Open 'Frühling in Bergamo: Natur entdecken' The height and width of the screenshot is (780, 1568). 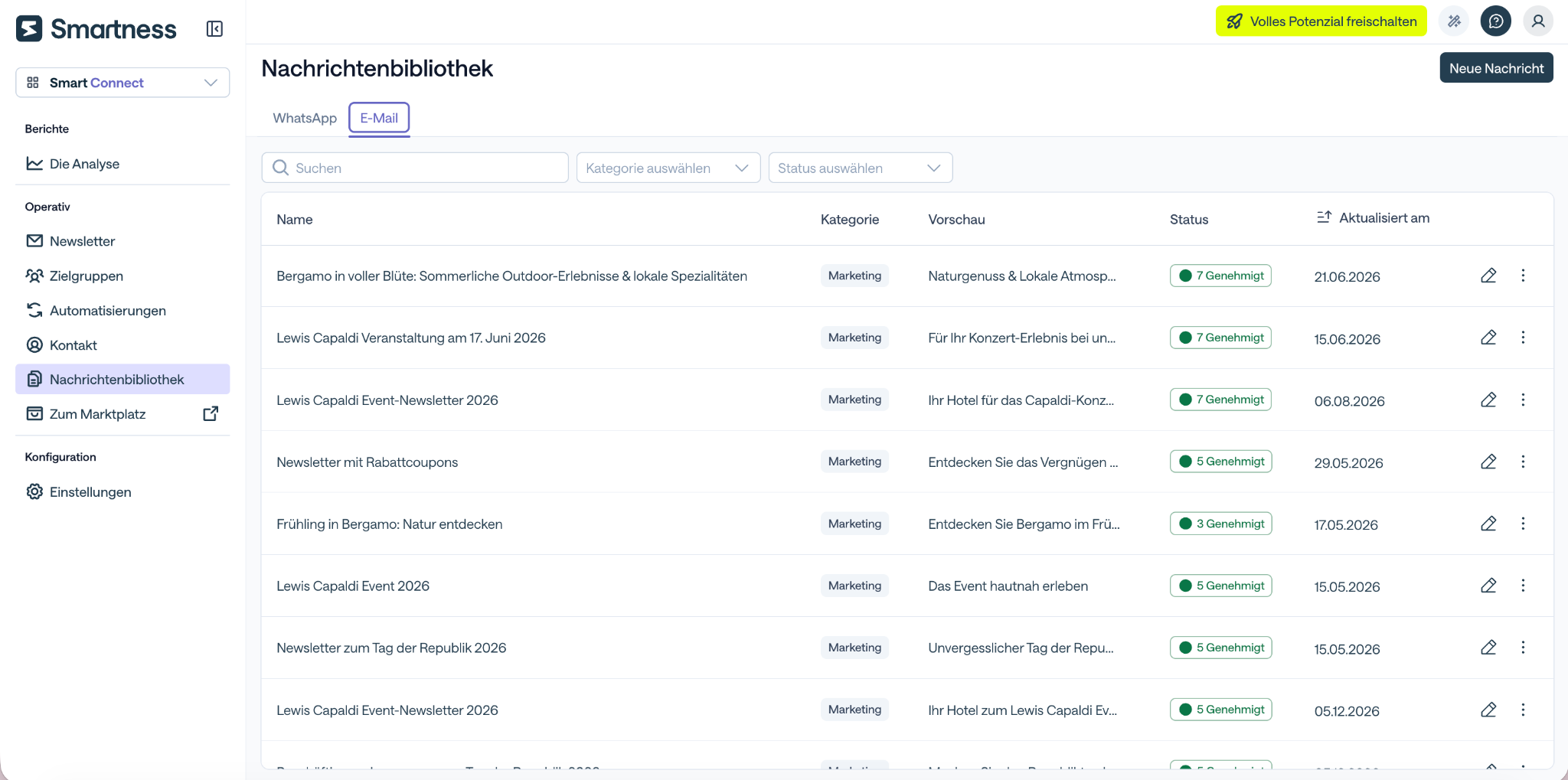(x=390, y=524)
